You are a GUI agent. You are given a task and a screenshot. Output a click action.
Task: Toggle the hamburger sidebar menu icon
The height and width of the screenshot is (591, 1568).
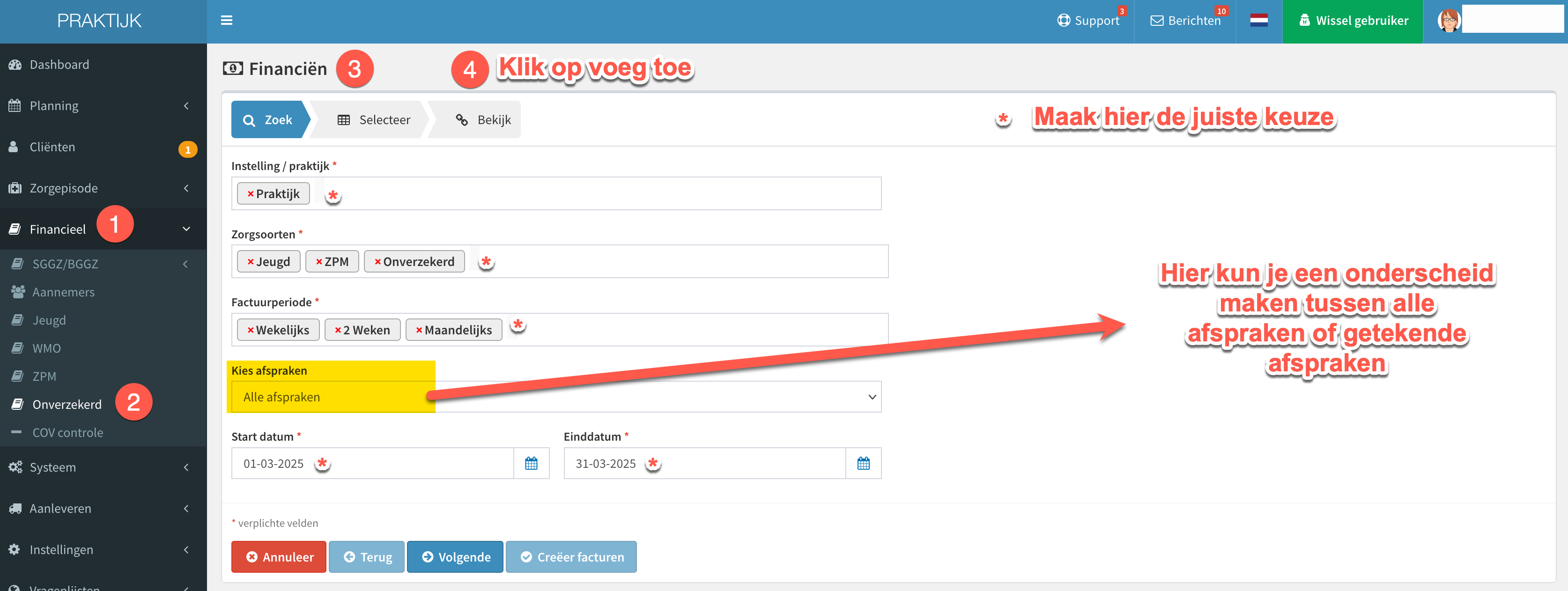coord(226,20)
